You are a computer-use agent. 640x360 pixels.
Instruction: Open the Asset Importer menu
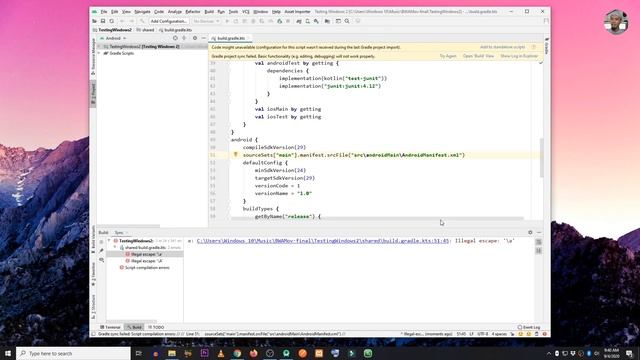(297, 11)
